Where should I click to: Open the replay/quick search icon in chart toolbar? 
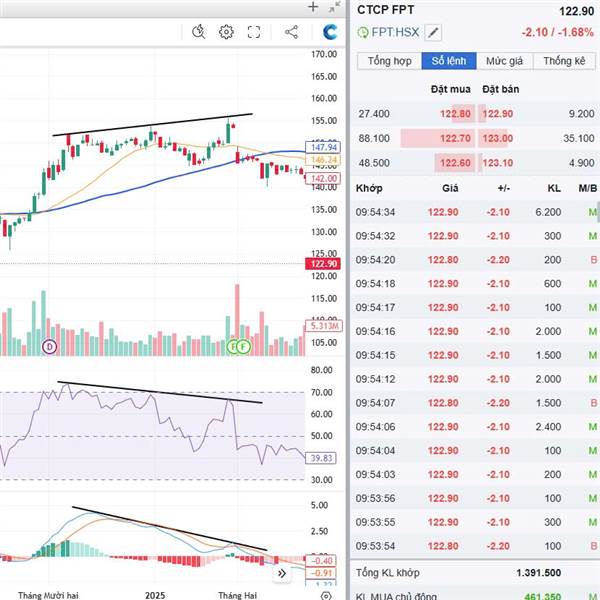coord(199,32)
